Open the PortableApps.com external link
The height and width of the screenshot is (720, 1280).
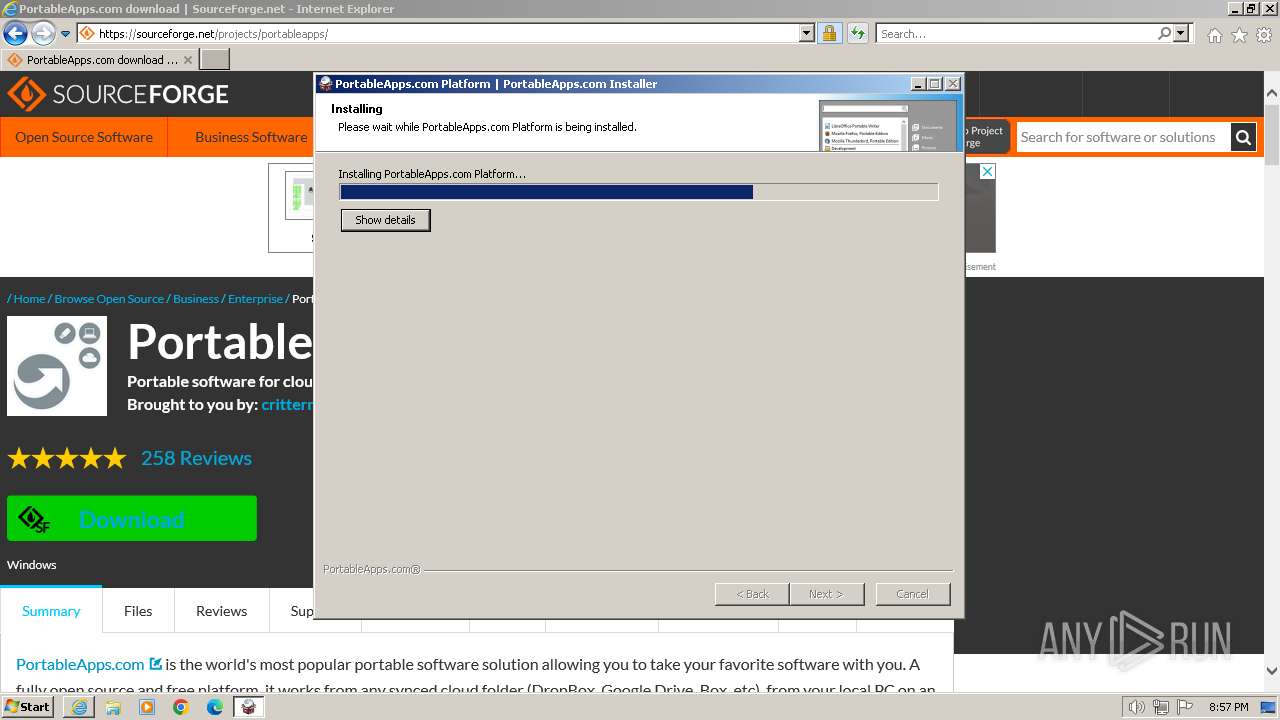pyautogui.click(x=89, y=664)
